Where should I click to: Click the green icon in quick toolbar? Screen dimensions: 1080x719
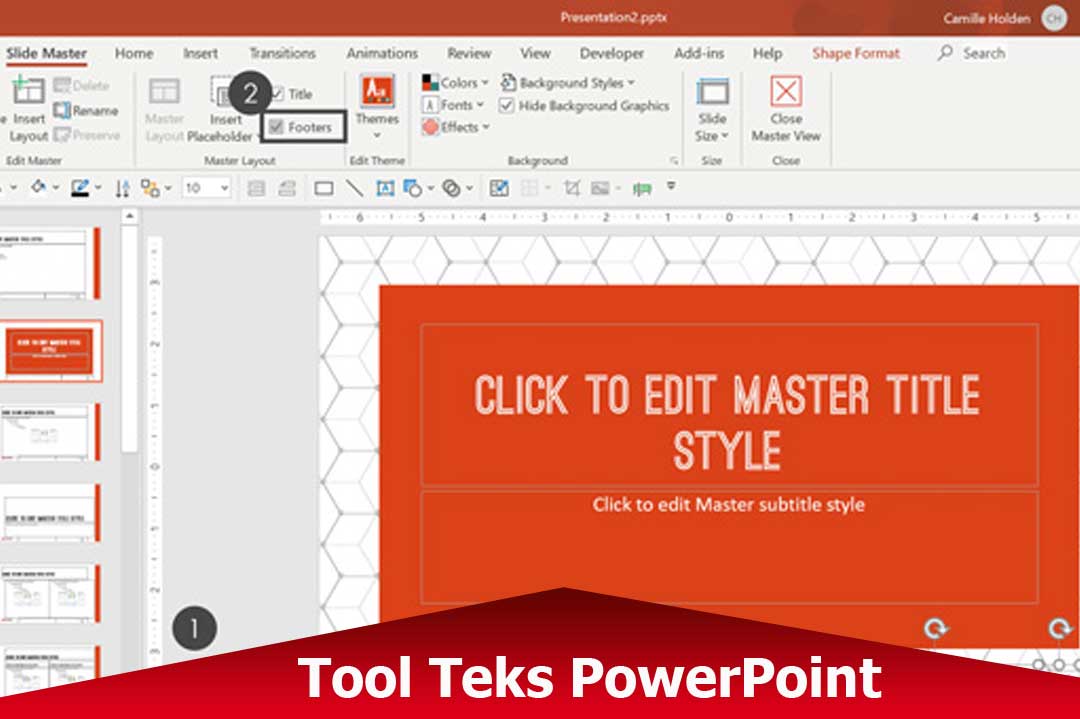pos(642,189)
